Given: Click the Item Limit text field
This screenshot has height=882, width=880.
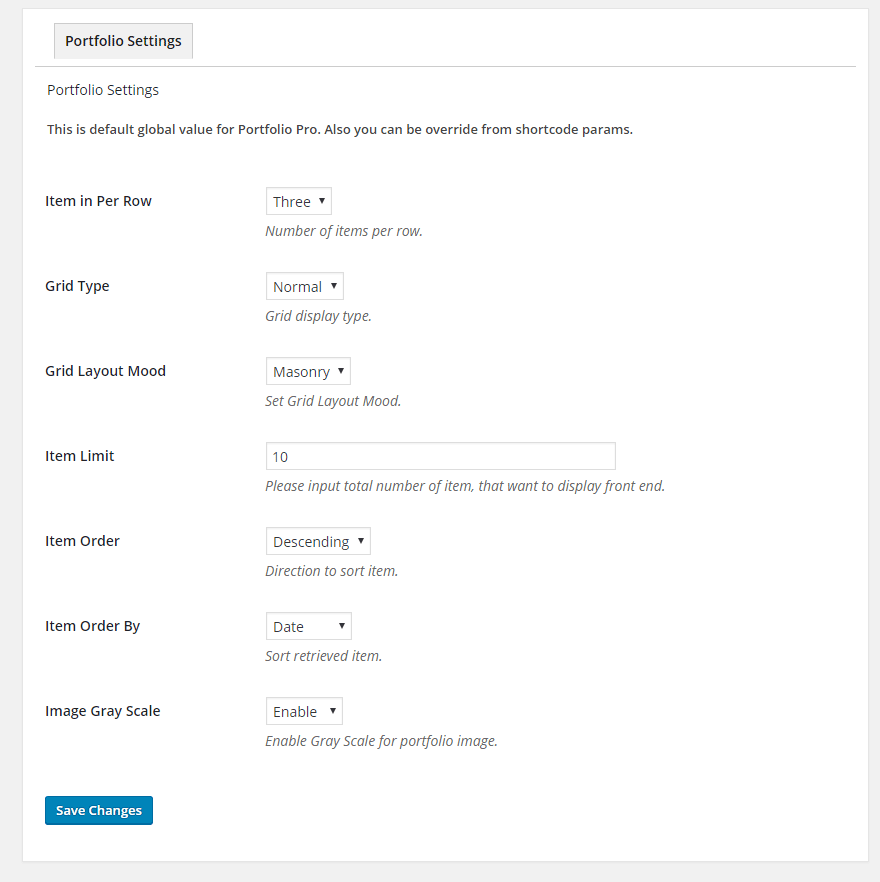Looking at the screenshot, I should pyautogui.click(x=440, y=456).
